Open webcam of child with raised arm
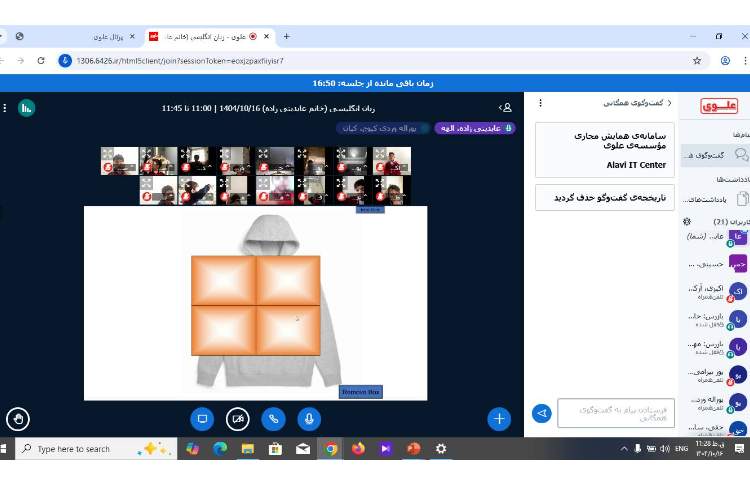Image resolution: width=750 pixels, height=480 pixels. click(x=197, y=190)
